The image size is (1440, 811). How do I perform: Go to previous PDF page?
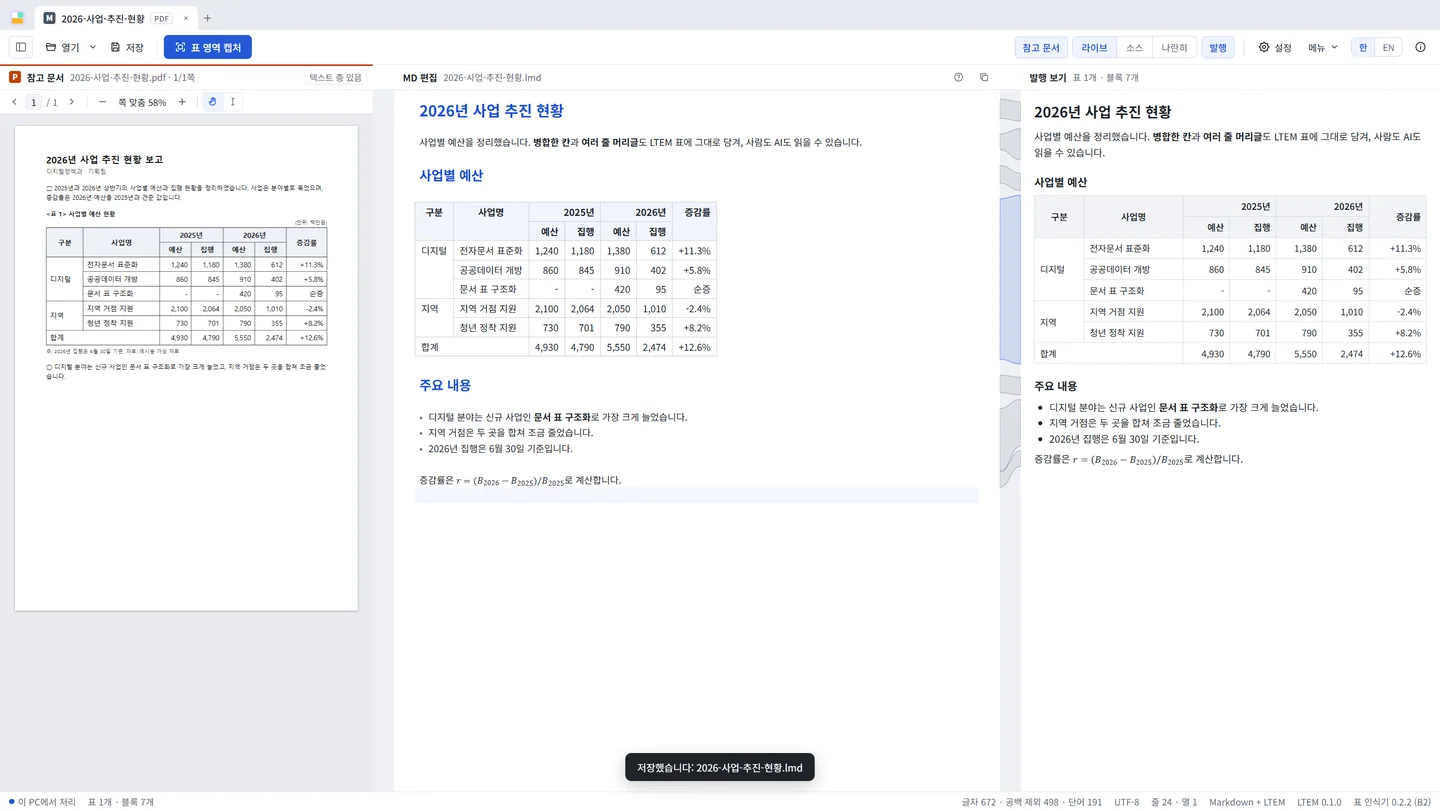14,102
